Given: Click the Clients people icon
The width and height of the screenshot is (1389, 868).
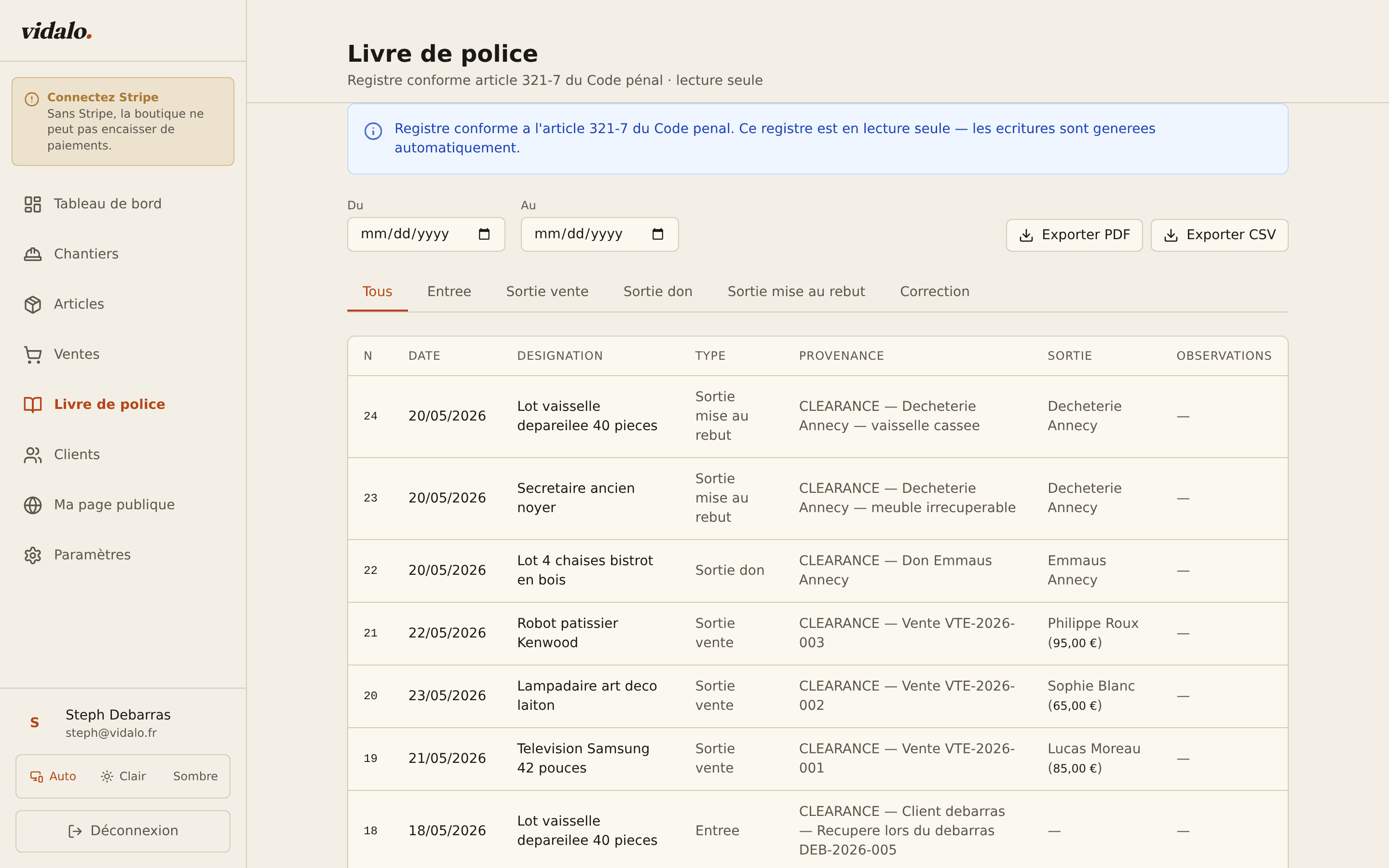Looking at the screenshot, I should pos(33,455).
